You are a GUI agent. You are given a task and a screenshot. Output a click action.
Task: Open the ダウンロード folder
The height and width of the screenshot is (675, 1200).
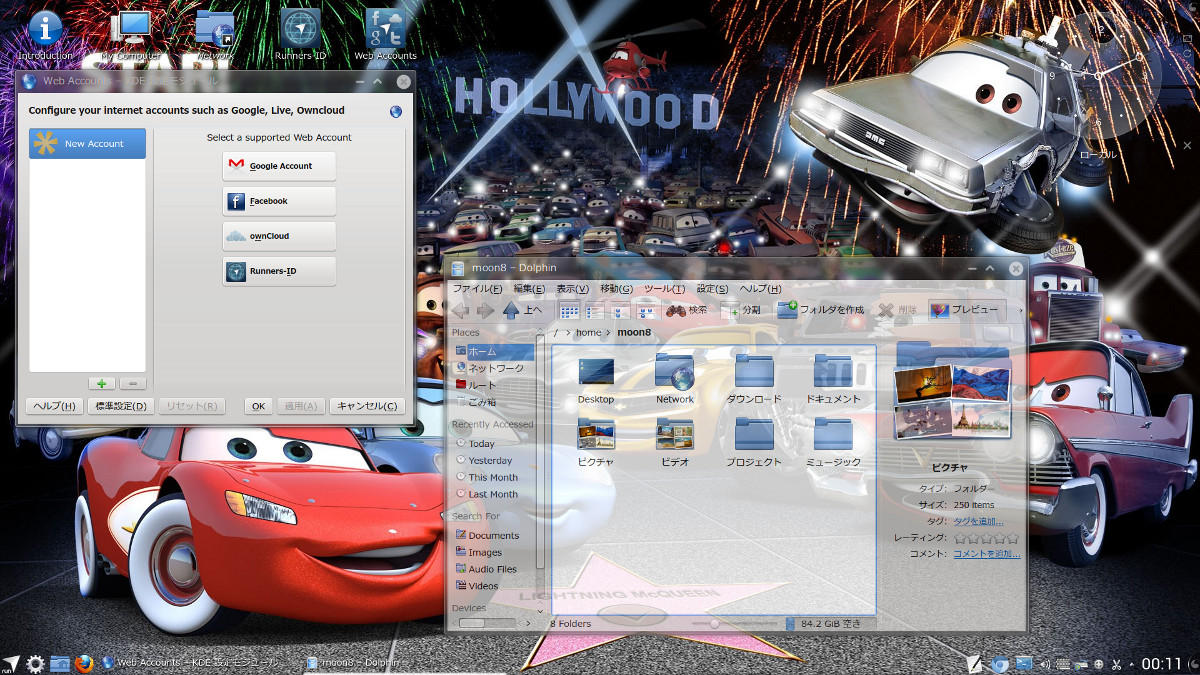[x=754, y=380]
